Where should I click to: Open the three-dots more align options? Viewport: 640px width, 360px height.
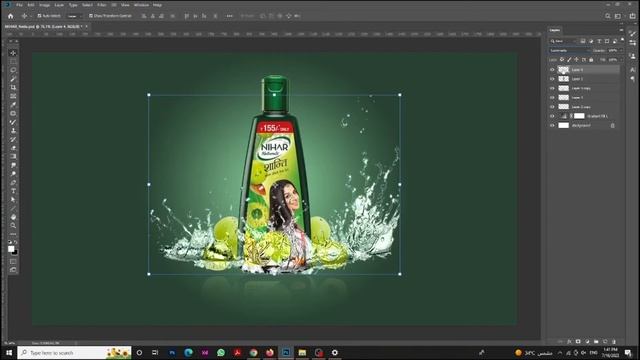(x=229, y=16)
